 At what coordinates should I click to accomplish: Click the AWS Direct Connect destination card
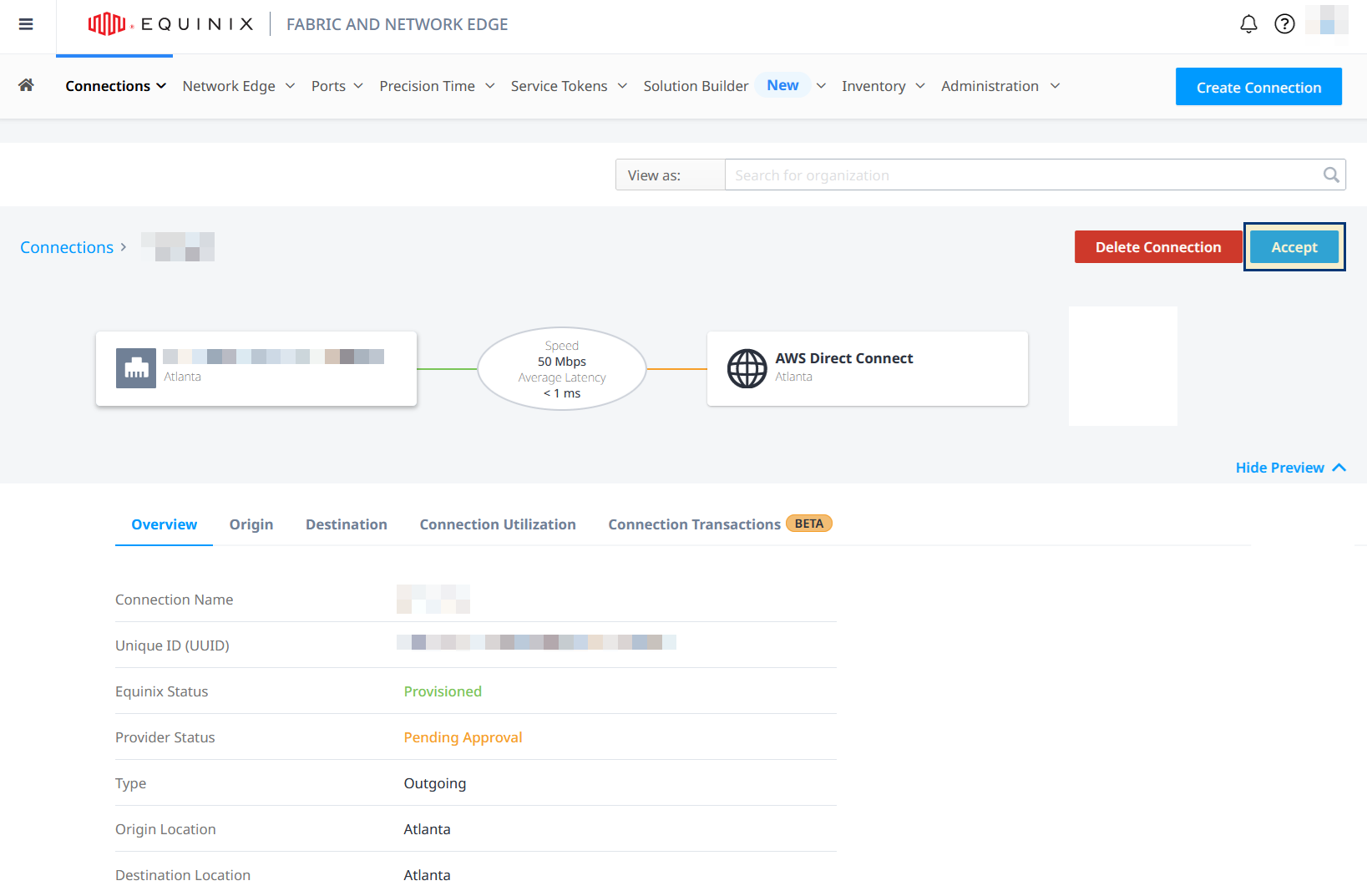(x=868, y=369)
